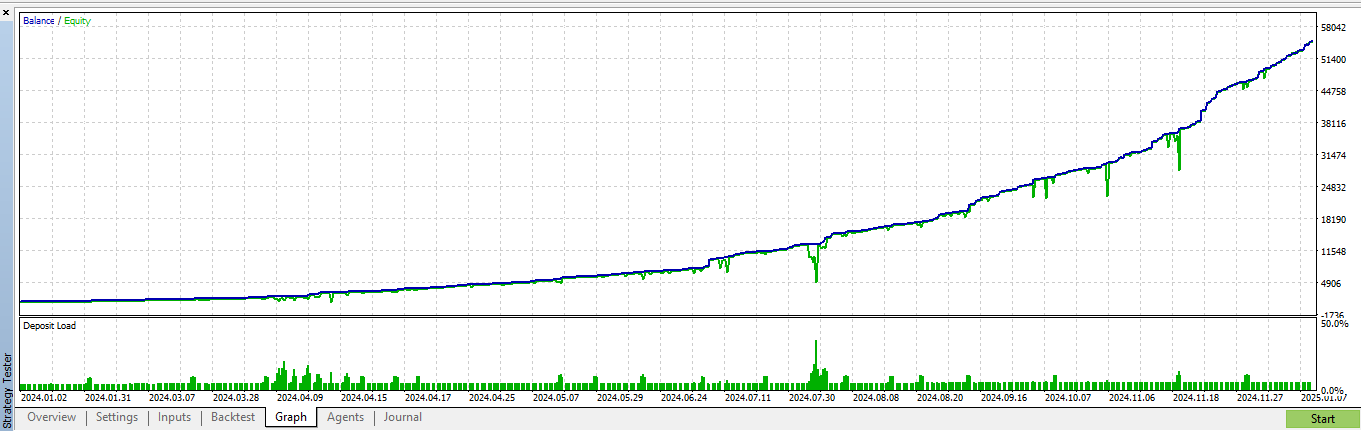Viewport: 1361px width, 431px height.
Task: Click the 2024.04.09 date label
Action: 301,397
